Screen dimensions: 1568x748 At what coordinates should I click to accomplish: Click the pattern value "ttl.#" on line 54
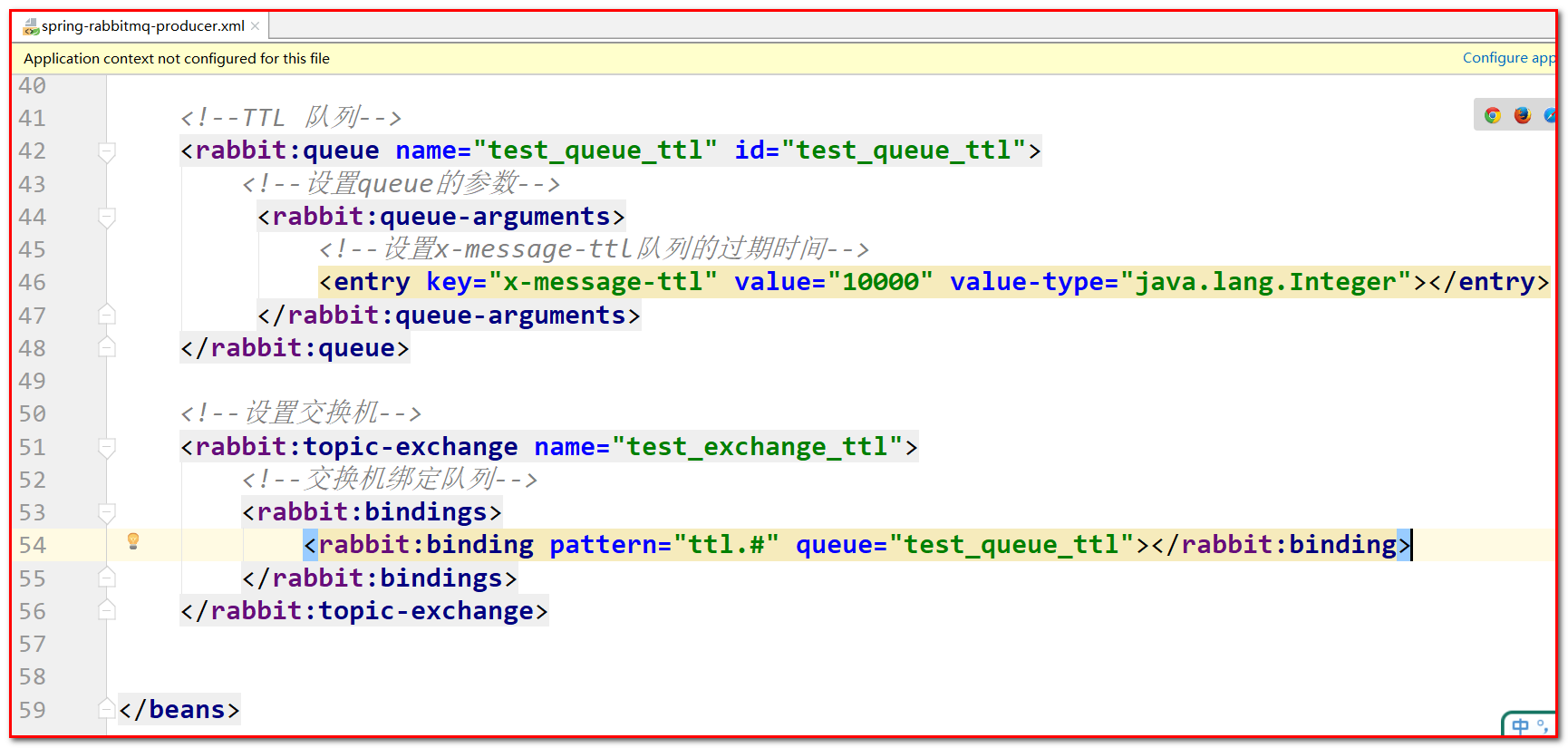point(727,545)
